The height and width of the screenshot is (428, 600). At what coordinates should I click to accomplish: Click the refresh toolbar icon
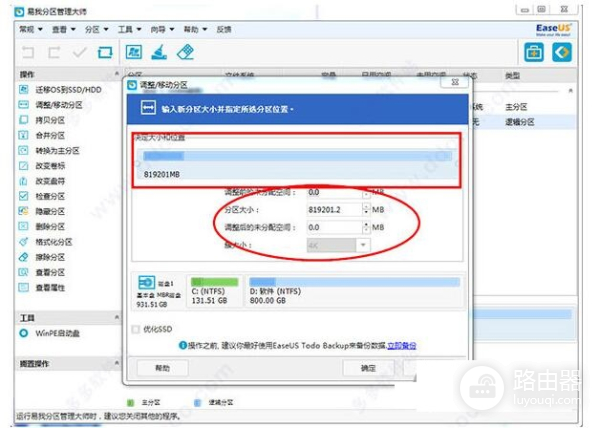[105, 51]
